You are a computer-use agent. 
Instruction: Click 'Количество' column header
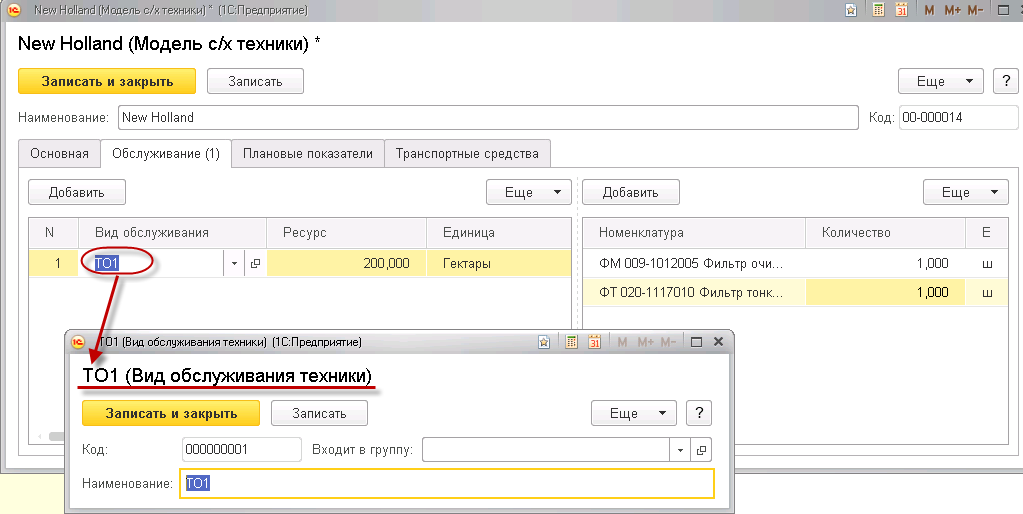(885, 233)
